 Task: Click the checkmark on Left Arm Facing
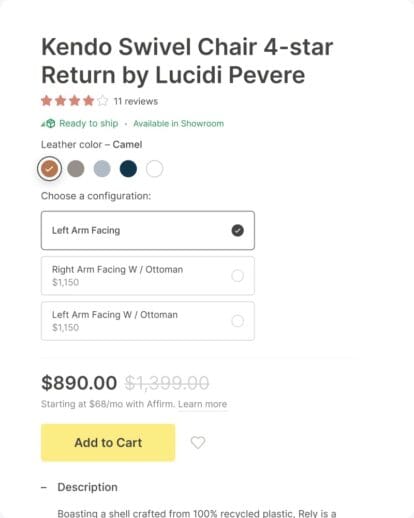click(x=238, y=230)
